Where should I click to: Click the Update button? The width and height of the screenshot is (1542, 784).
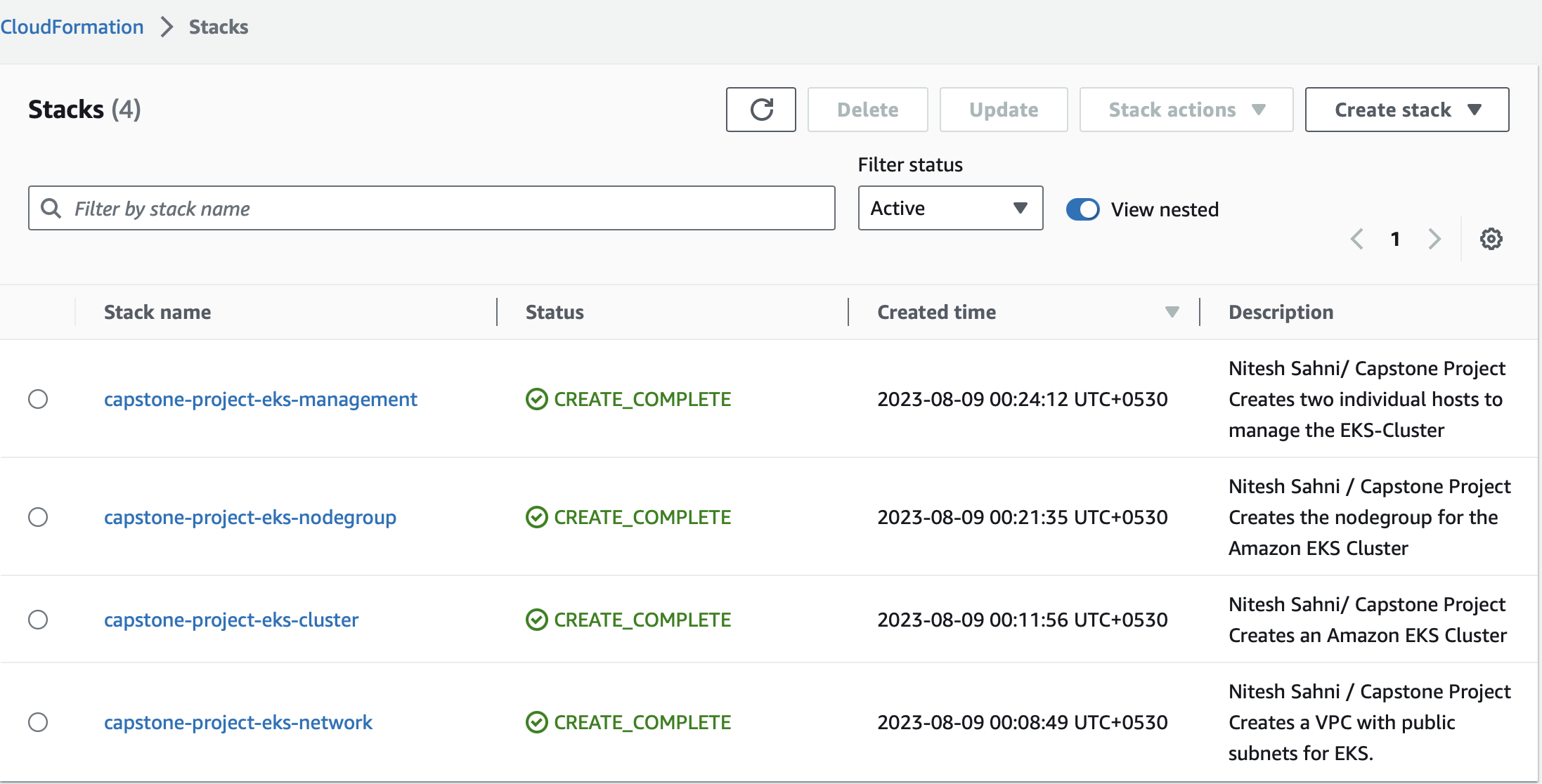click(1003, 109)
